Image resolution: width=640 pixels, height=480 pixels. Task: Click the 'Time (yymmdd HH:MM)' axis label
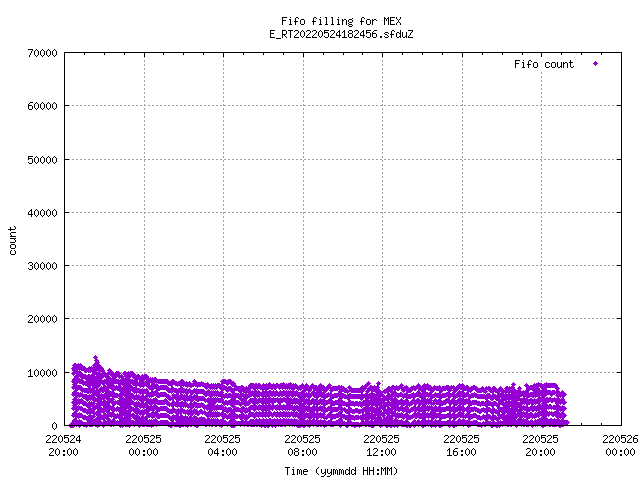click(x=341, y=471)
